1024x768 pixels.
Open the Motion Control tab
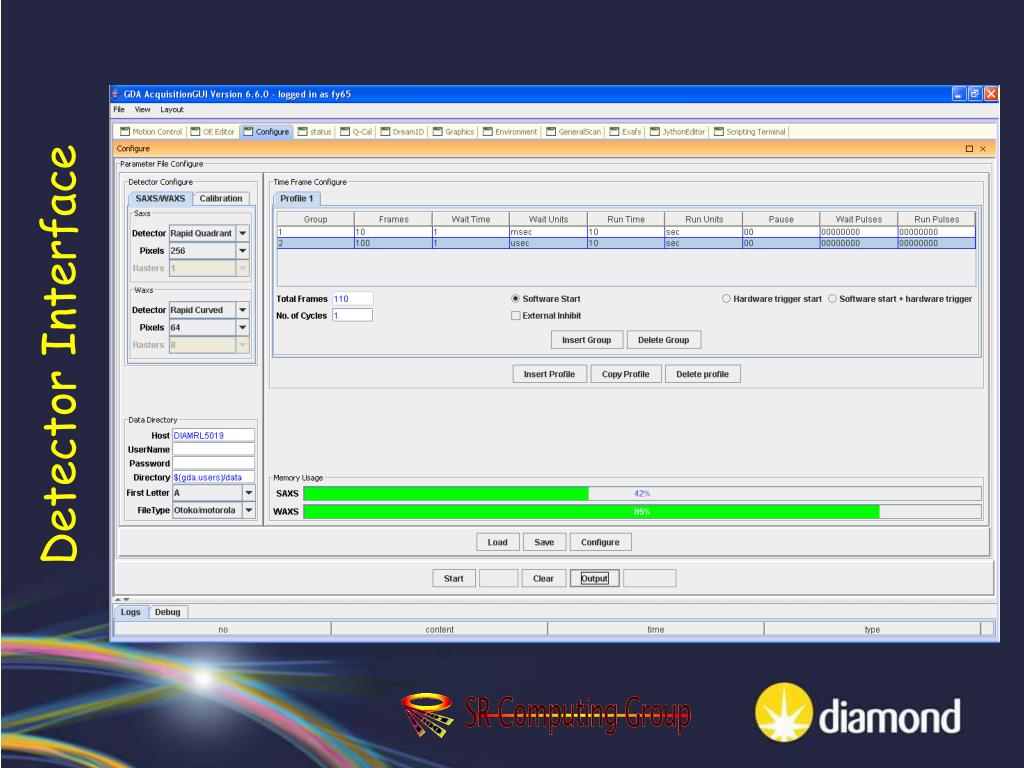151,132
